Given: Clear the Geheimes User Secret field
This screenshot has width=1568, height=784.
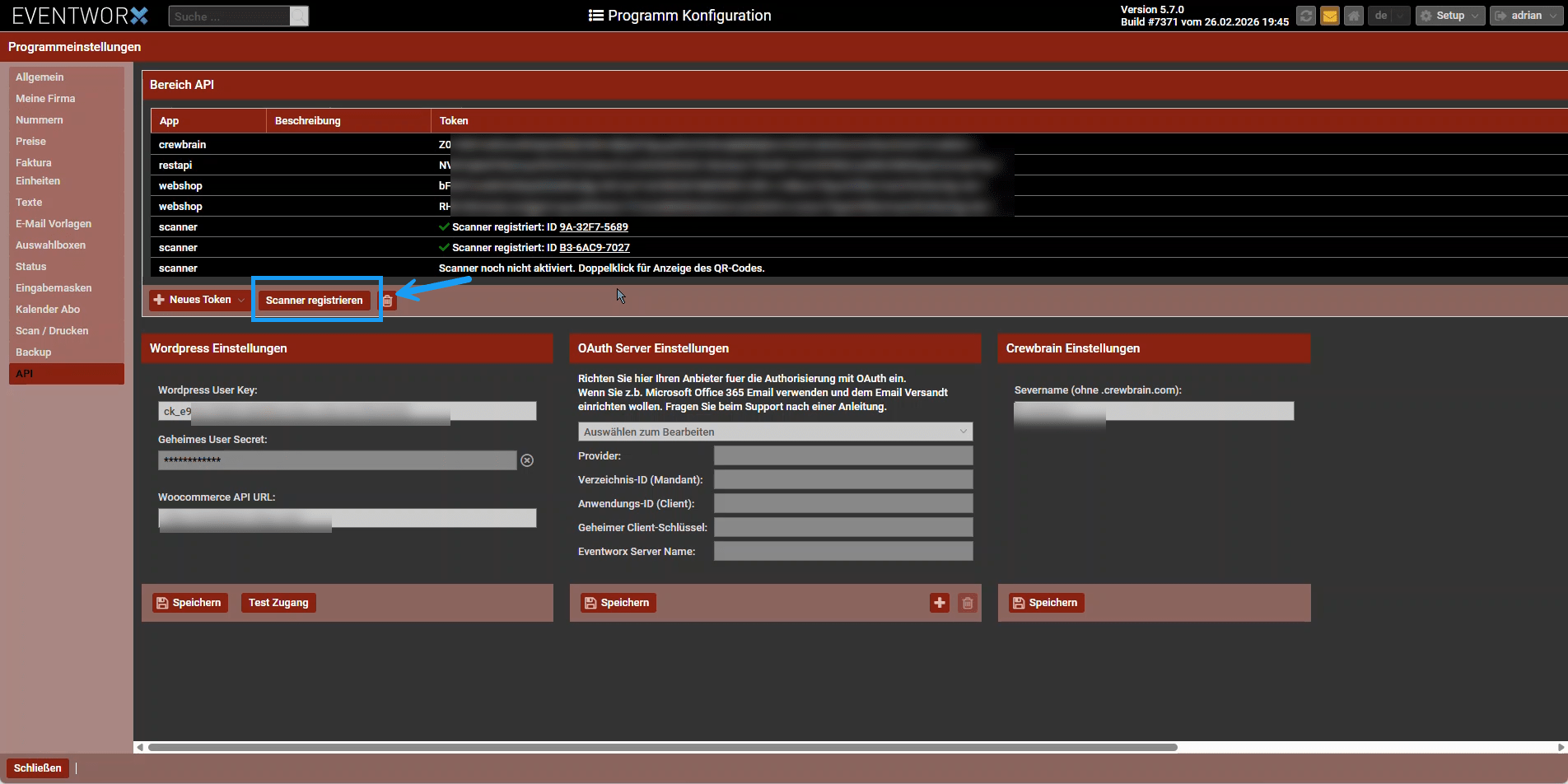Looking at the screenshot, I should pyautogui.click(x=527, y=460).
